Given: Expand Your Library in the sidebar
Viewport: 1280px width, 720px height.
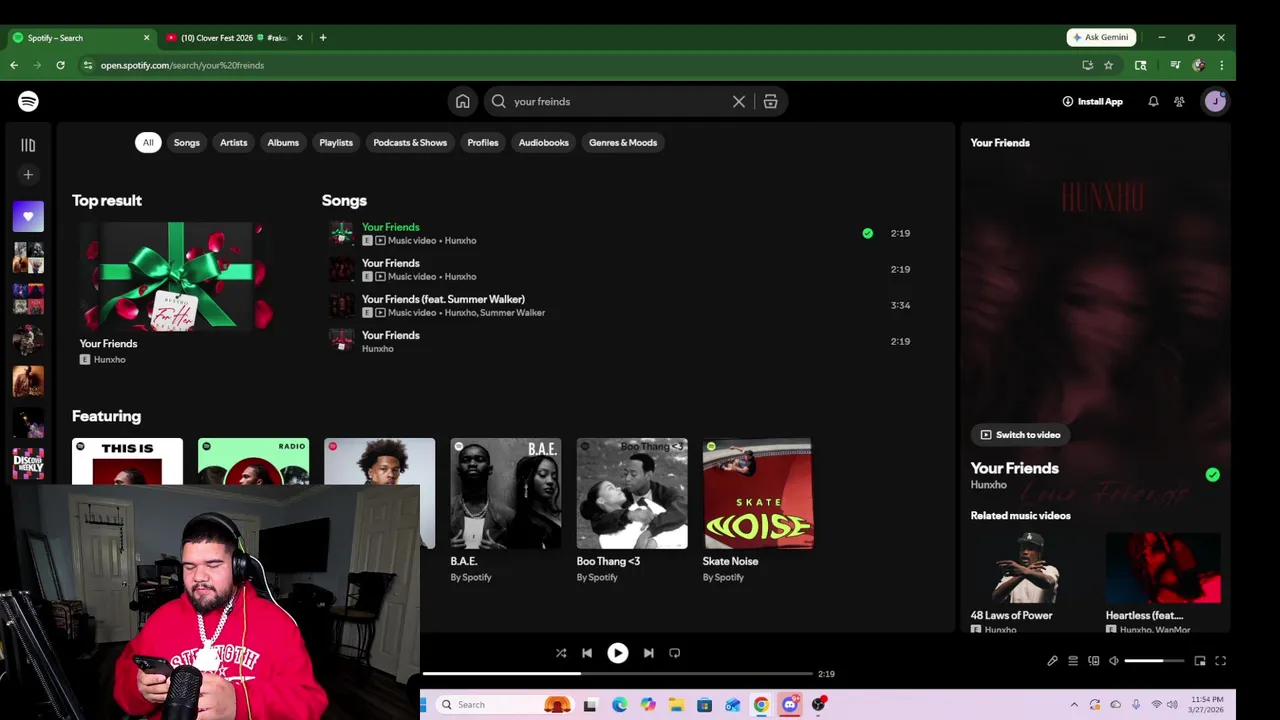Looking at the screenshot, I should (x=28, y=145).
